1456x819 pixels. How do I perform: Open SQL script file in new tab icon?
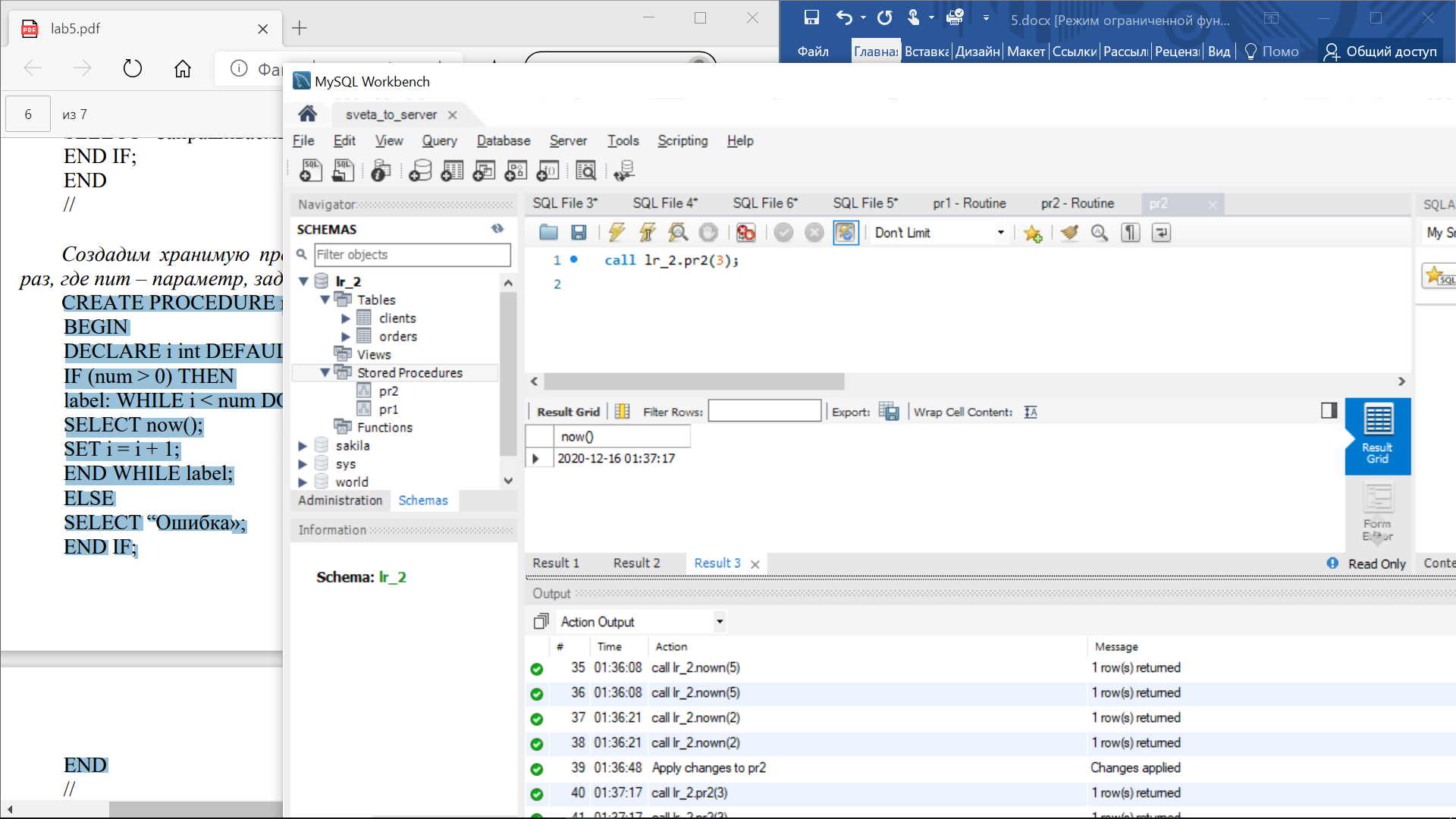[343, 171]
